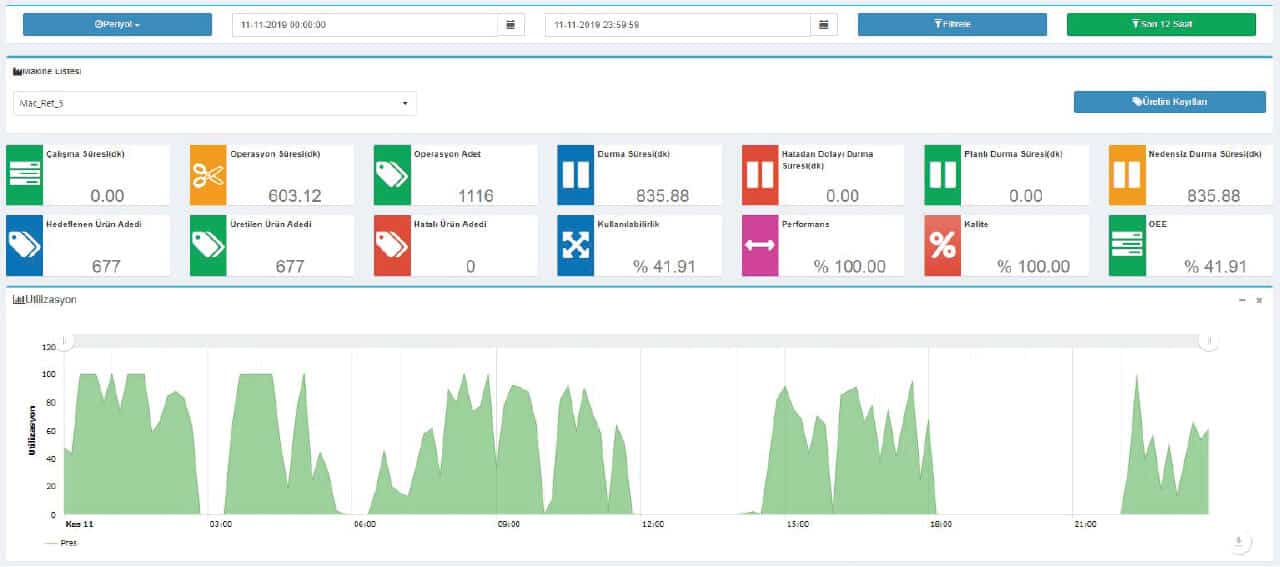Click the expand arrows icon on Kullanılabilirlik card
The height and width of the screenshot is (567, 1280).
576,246
